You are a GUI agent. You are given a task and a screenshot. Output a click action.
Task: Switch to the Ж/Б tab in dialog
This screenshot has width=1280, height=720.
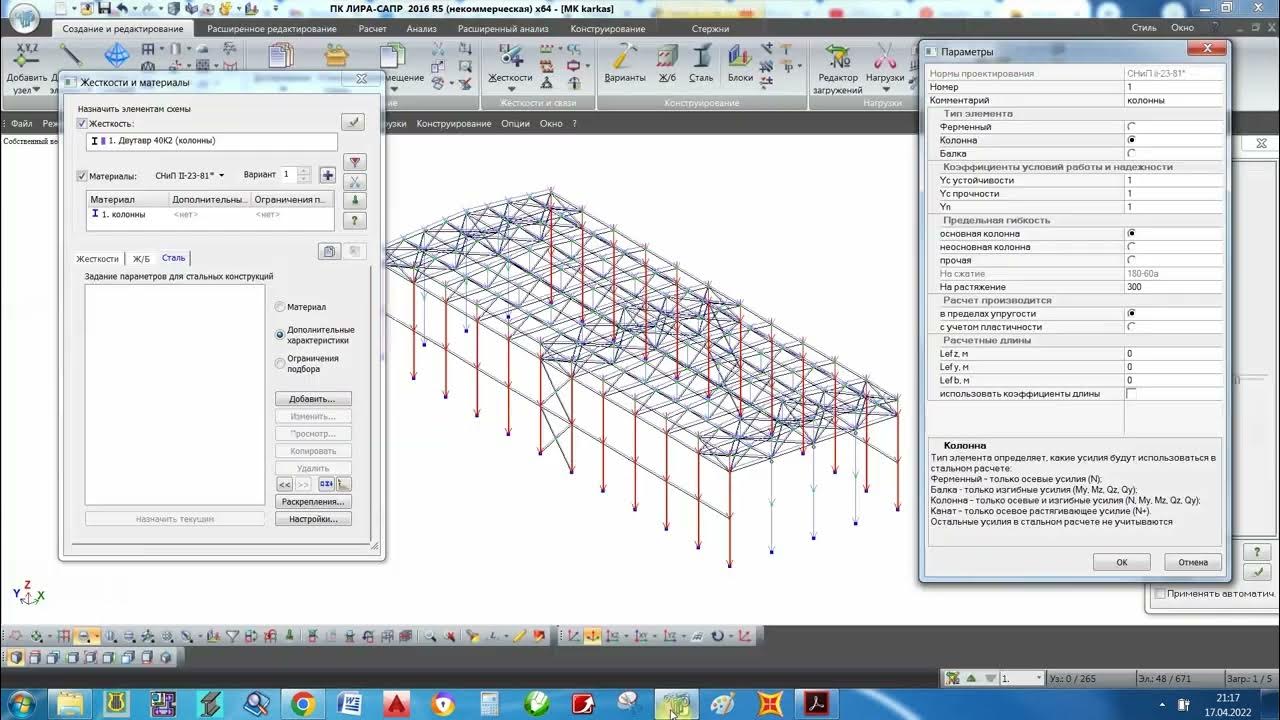[141, 259]
